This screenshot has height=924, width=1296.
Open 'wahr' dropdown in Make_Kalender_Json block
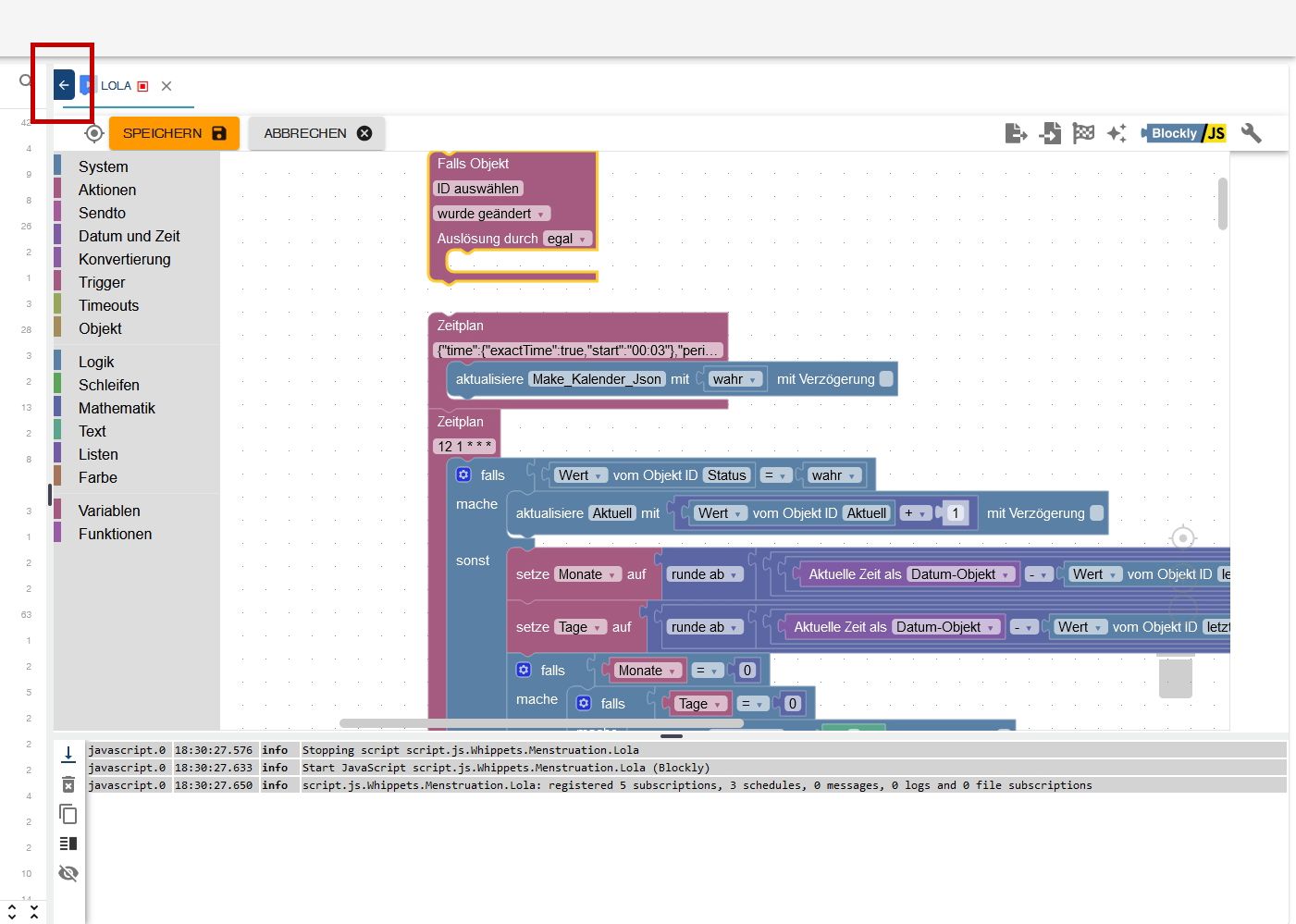735,379
